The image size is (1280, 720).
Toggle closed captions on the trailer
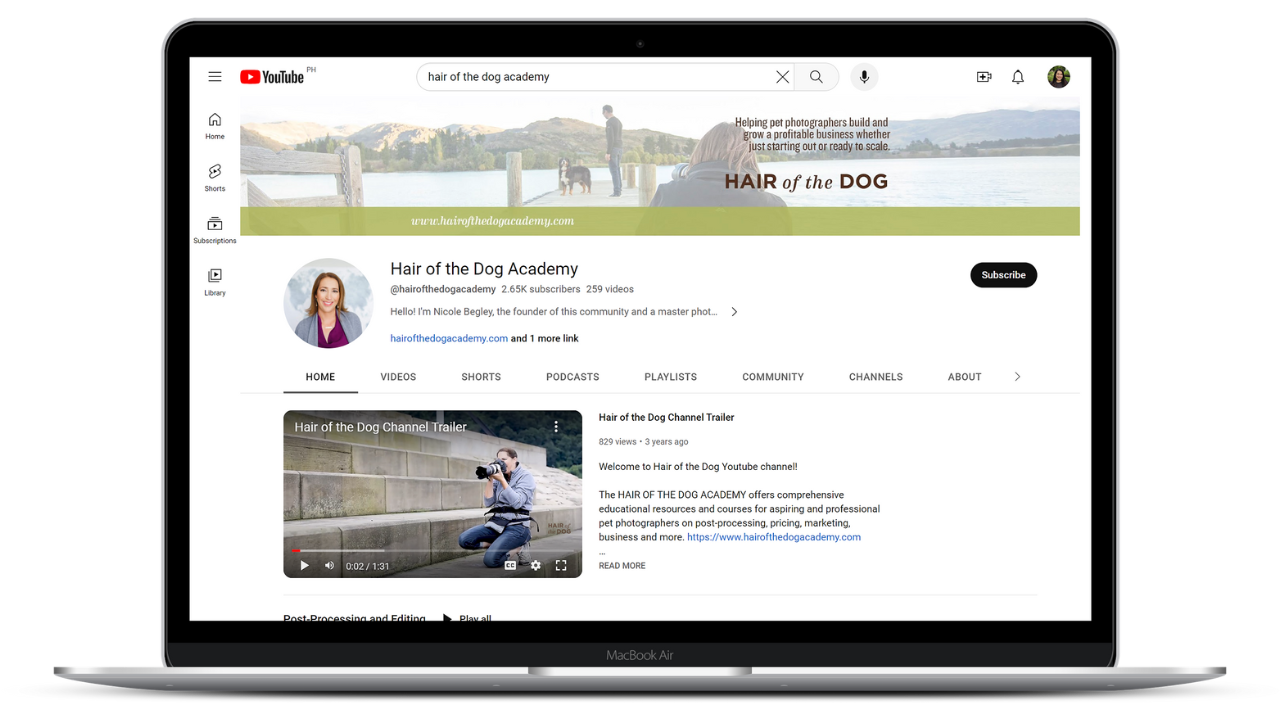point(510,566)
